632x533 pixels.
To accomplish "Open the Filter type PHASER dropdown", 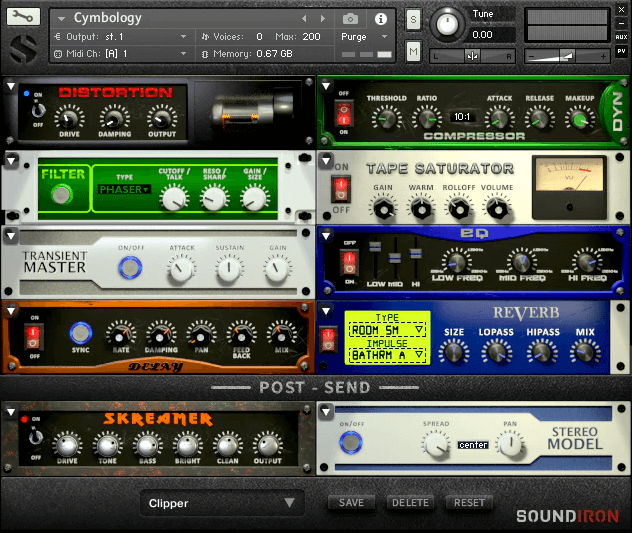I will 125,189.
